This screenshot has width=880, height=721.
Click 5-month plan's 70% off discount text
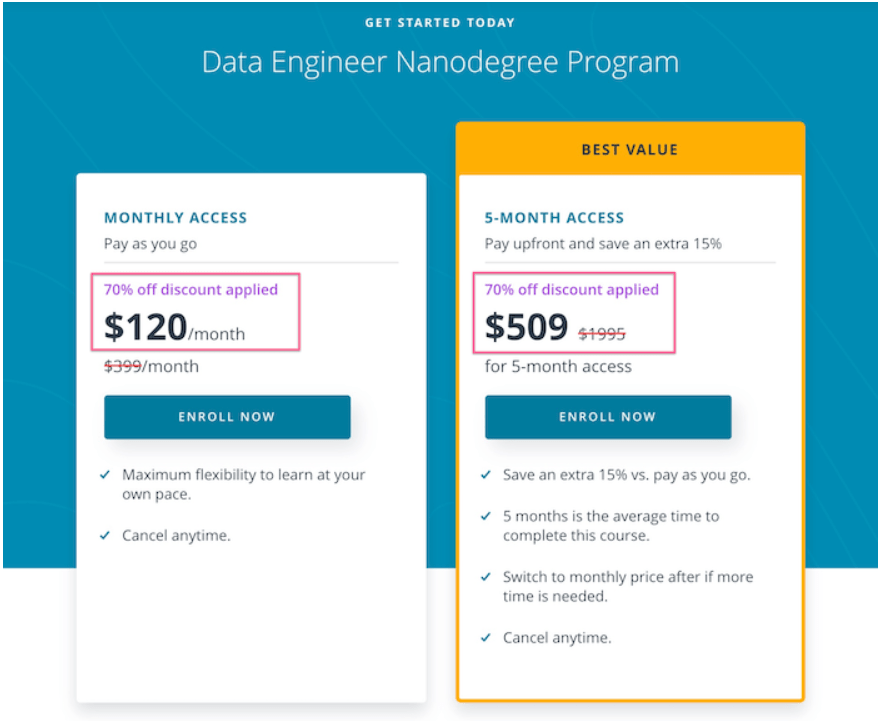click(x=572, y=290)
